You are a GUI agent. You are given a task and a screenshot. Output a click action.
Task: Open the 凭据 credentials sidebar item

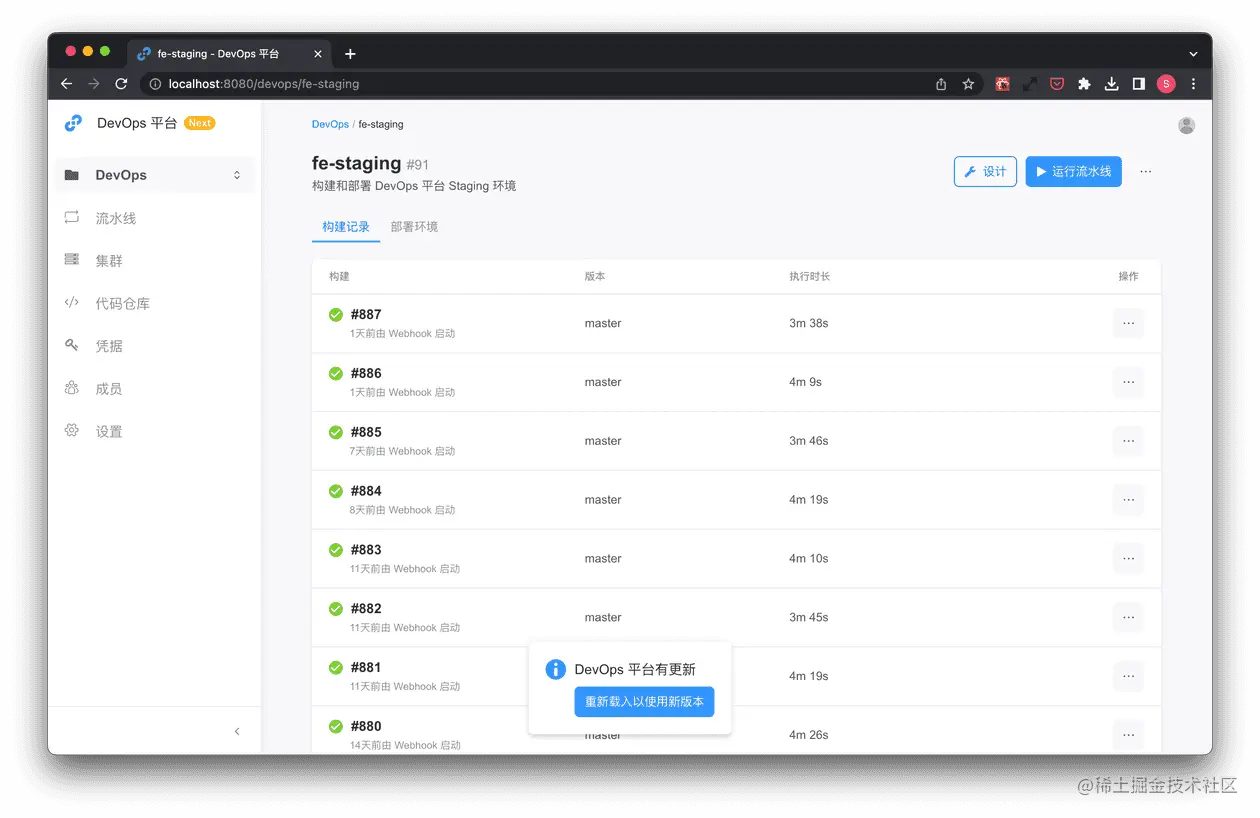155,346
